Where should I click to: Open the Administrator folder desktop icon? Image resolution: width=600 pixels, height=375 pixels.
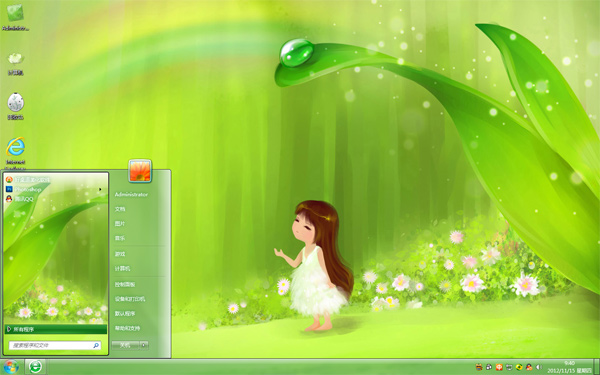coord(15,16)
